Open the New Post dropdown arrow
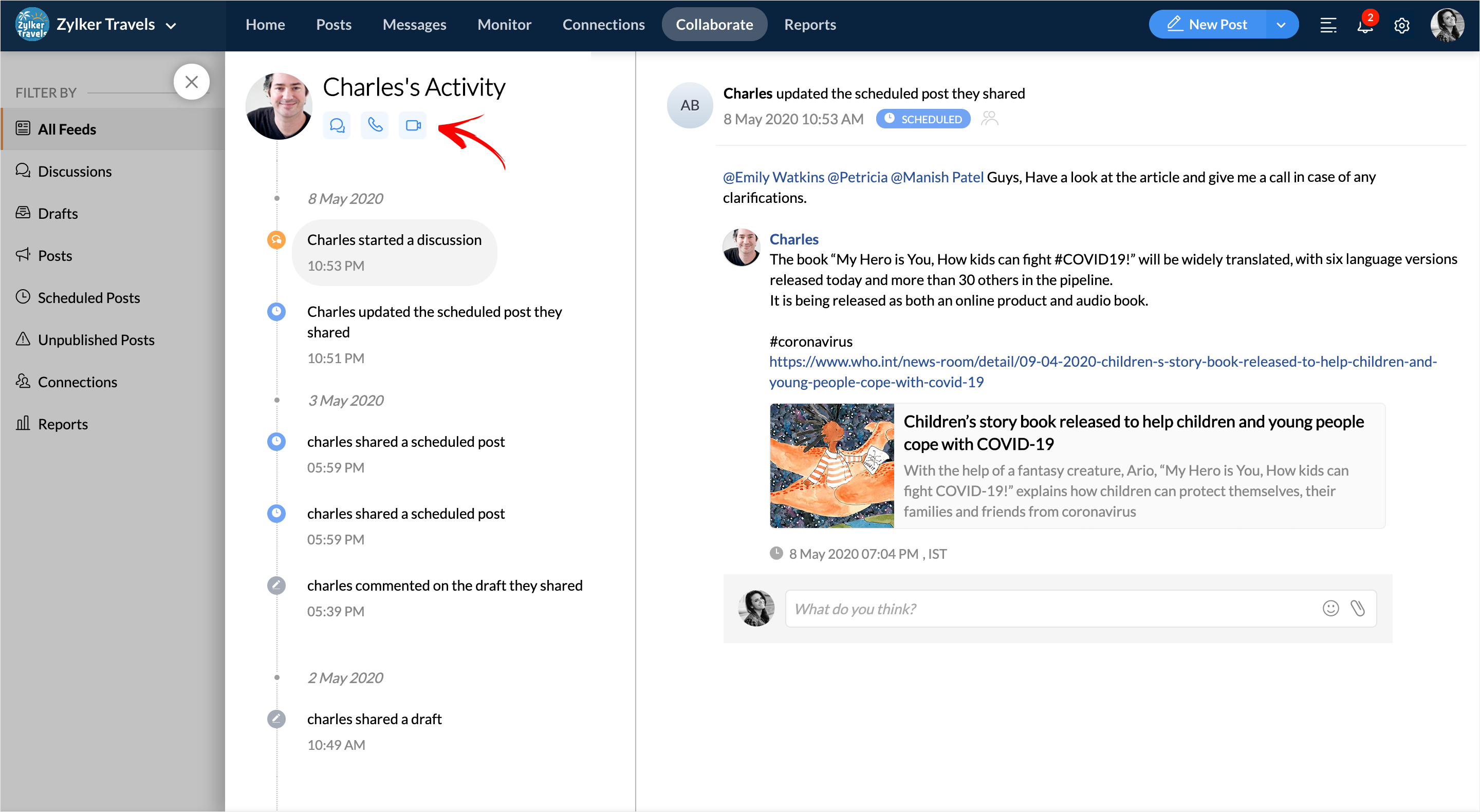Image resolution: width=1480 pixels, height=812 pixels. (x=1281, y=25)
